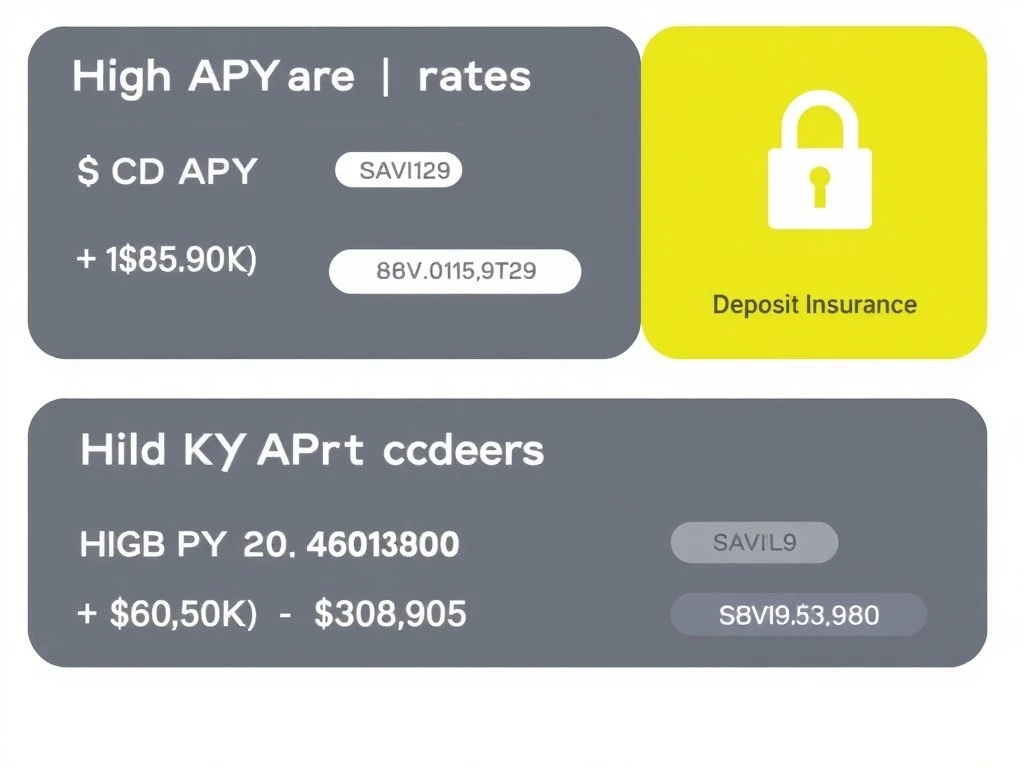Click the 88V.0115,9T29 white pill
This screenshot has height=768, width=1024.
coord(455,271)
